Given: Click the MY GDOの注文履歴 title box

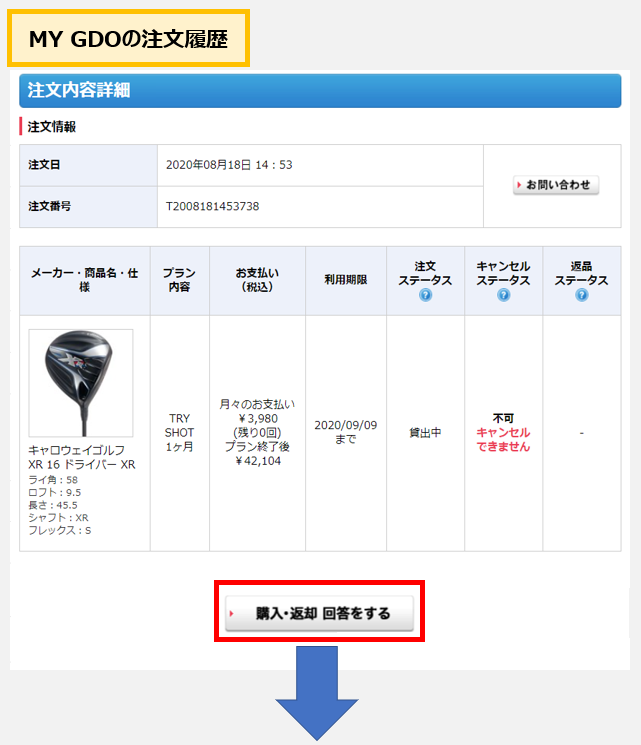Looking at the screenshot, I should (128, 38).
